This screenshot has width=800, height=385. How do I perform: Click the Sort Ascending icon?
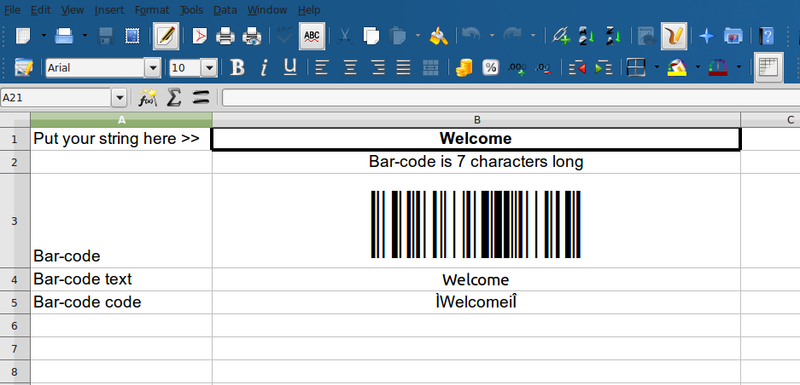click(x=587, y=36)
